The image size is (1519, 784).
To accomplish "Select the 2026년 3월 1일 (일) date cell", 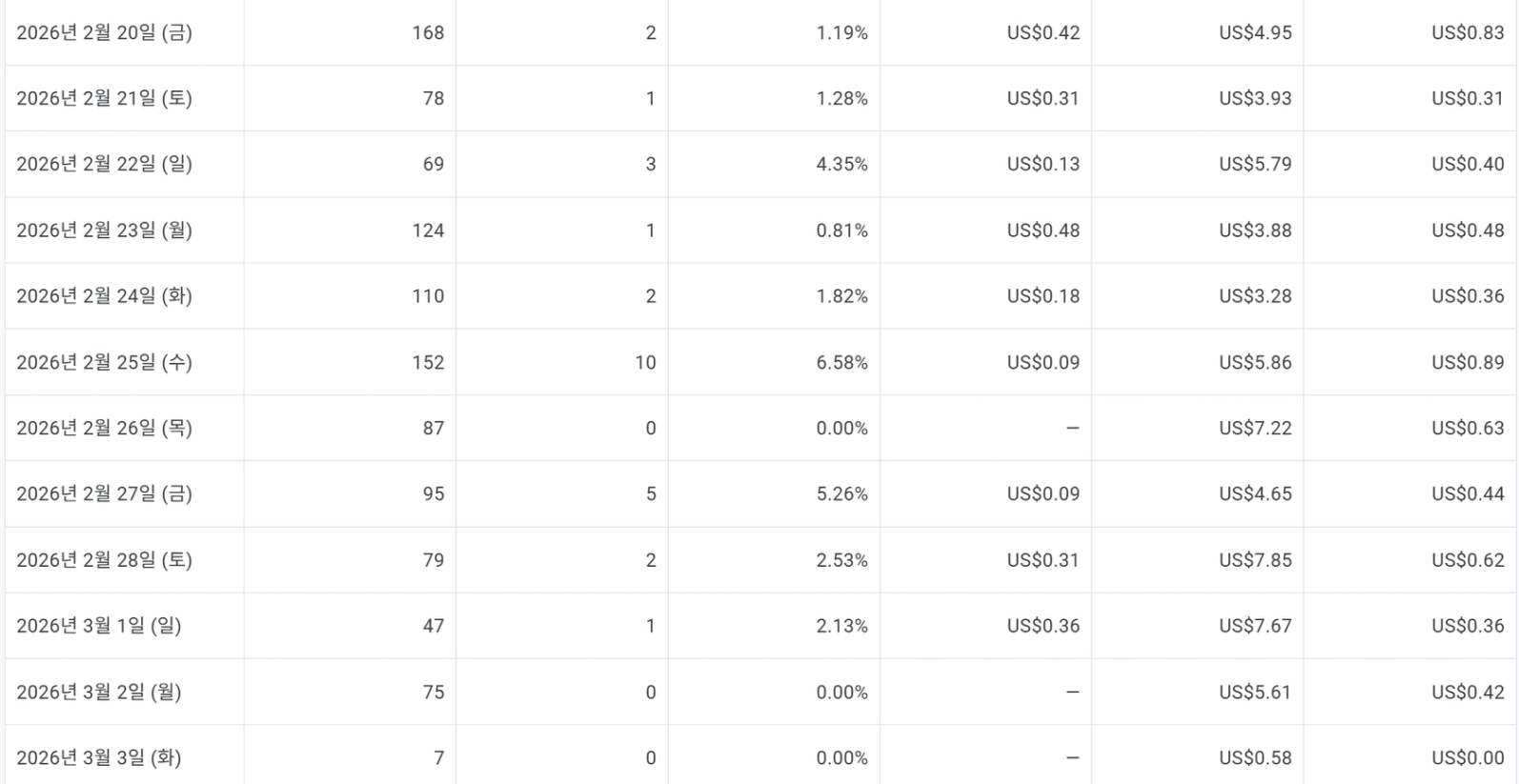I will (98, 626).
